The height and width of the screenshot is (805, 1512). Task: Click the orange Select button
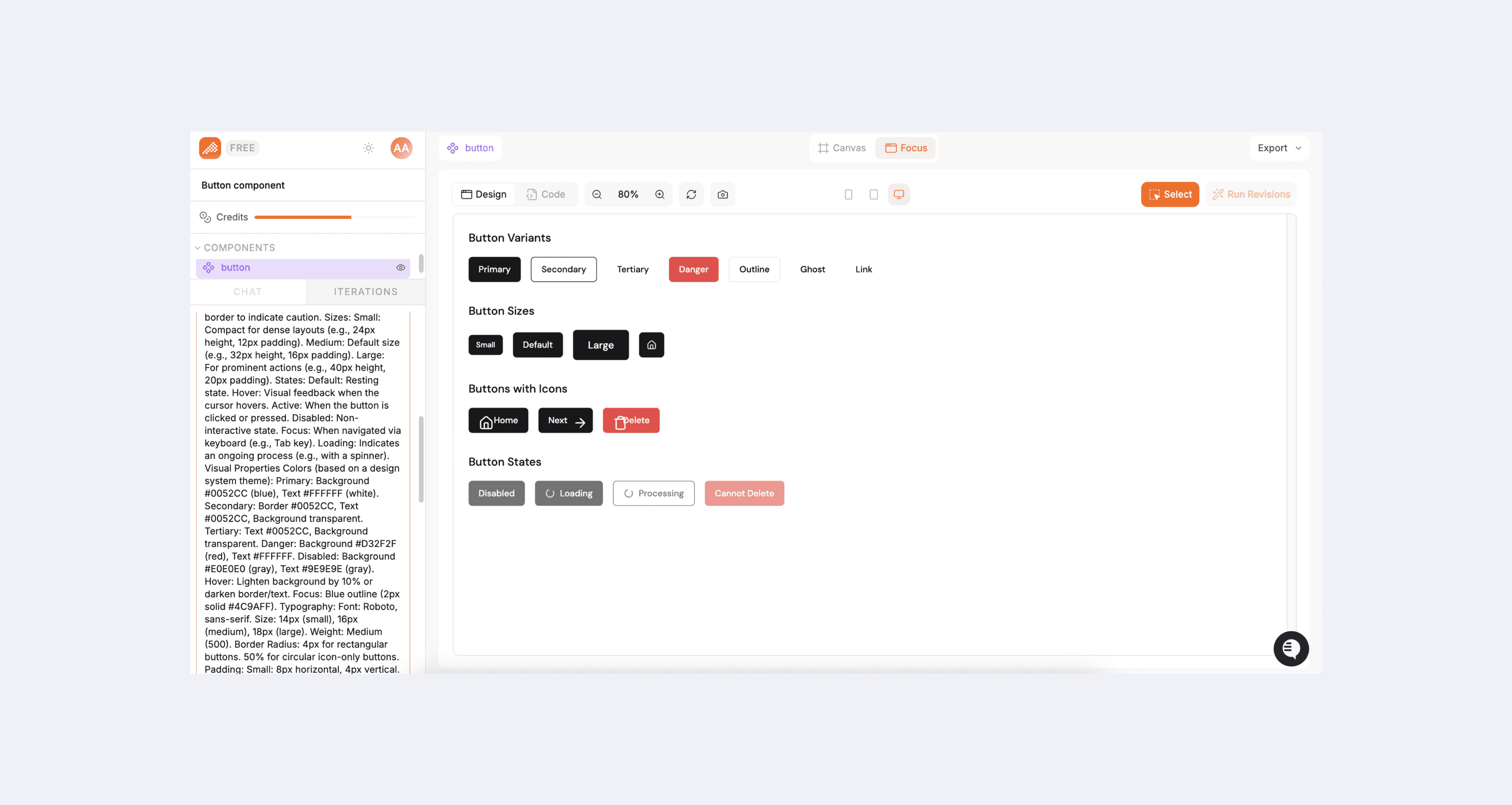[1170, 194]
